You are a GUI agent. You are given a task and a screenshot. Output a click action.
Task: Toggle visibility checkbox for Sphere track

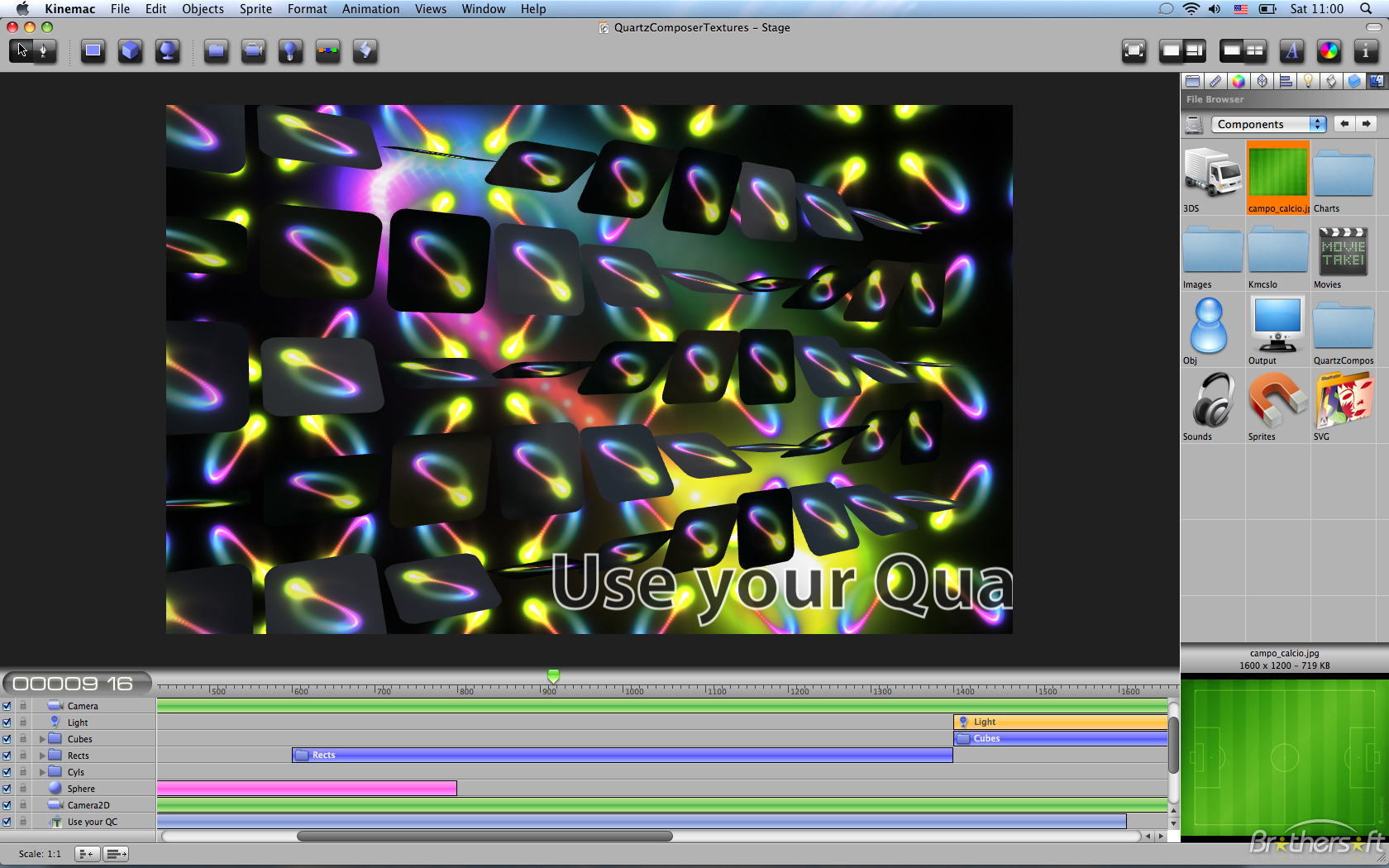click(x=7, y=789)
